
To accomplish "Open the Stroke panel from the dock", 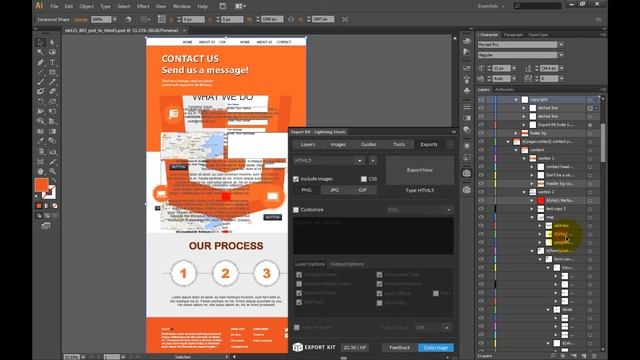I will point(467,107).
